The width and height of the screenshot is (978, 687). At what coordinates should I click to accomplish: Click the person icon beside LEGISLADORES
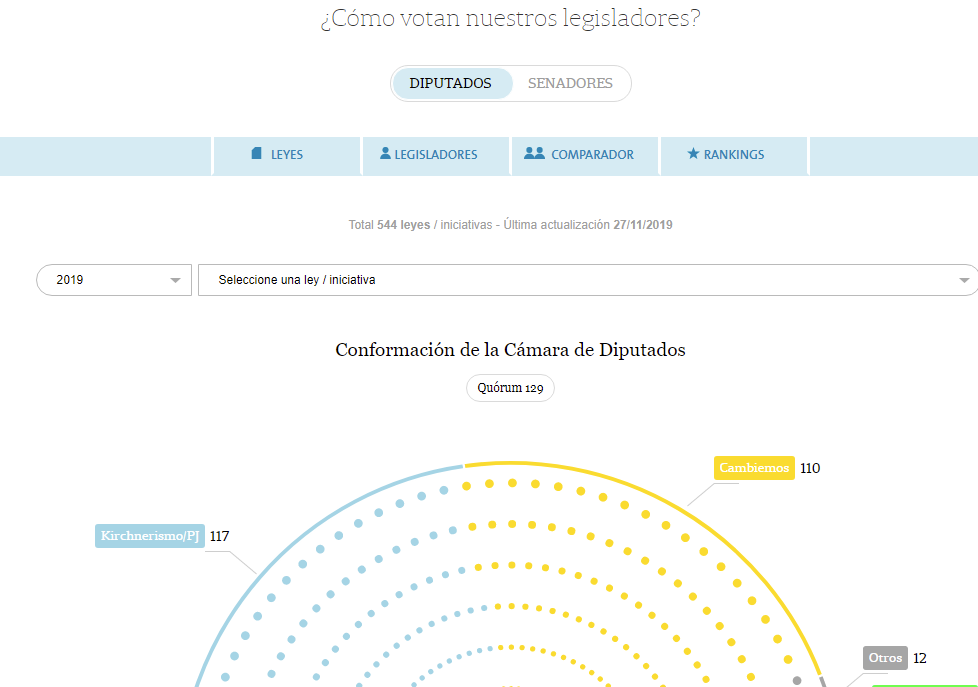pyautogui.click(x=385, y=153)
